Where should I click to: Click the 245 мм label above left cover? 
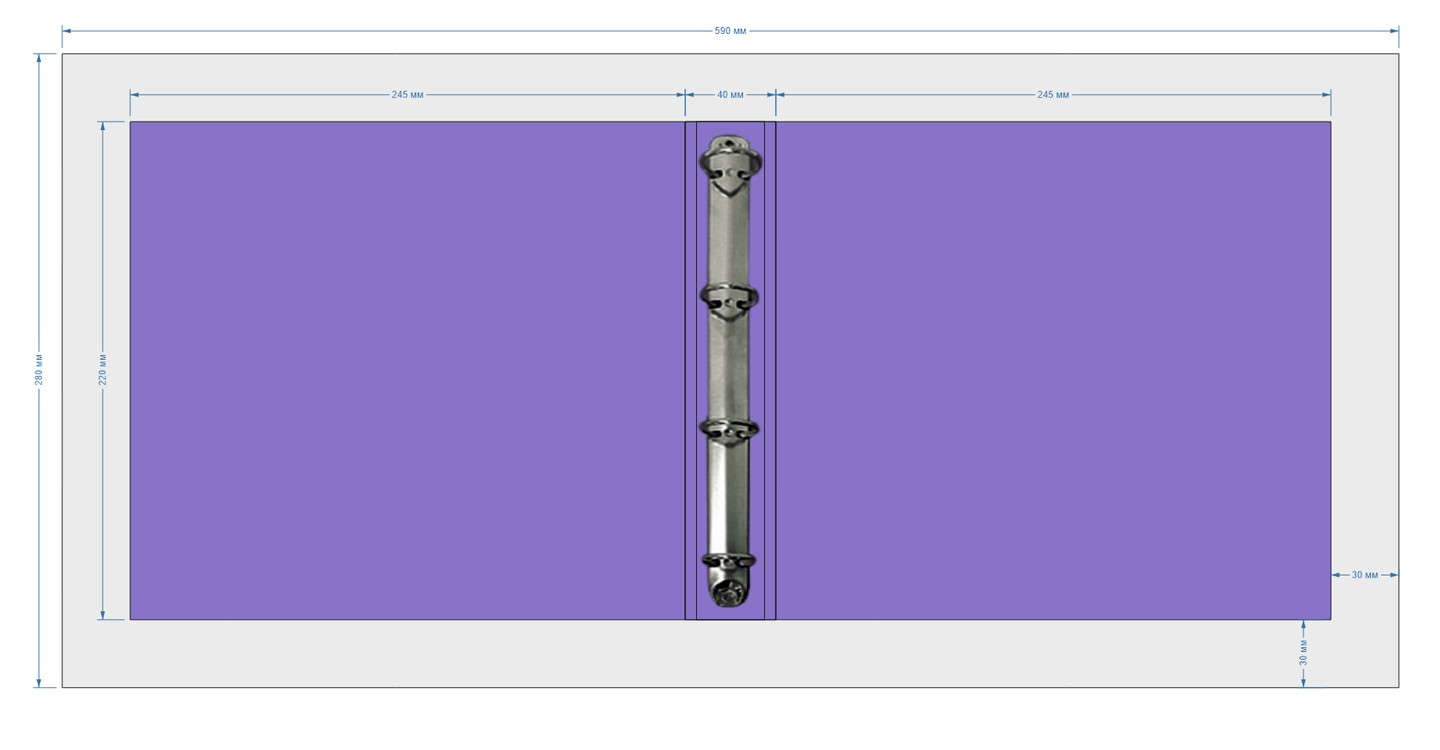(407, 95)
